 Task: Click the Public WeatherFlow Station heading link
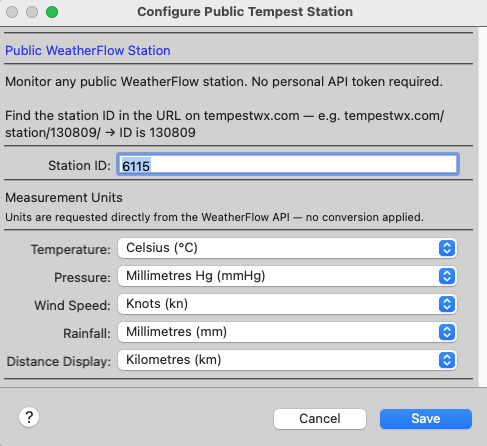pos(88,51)
